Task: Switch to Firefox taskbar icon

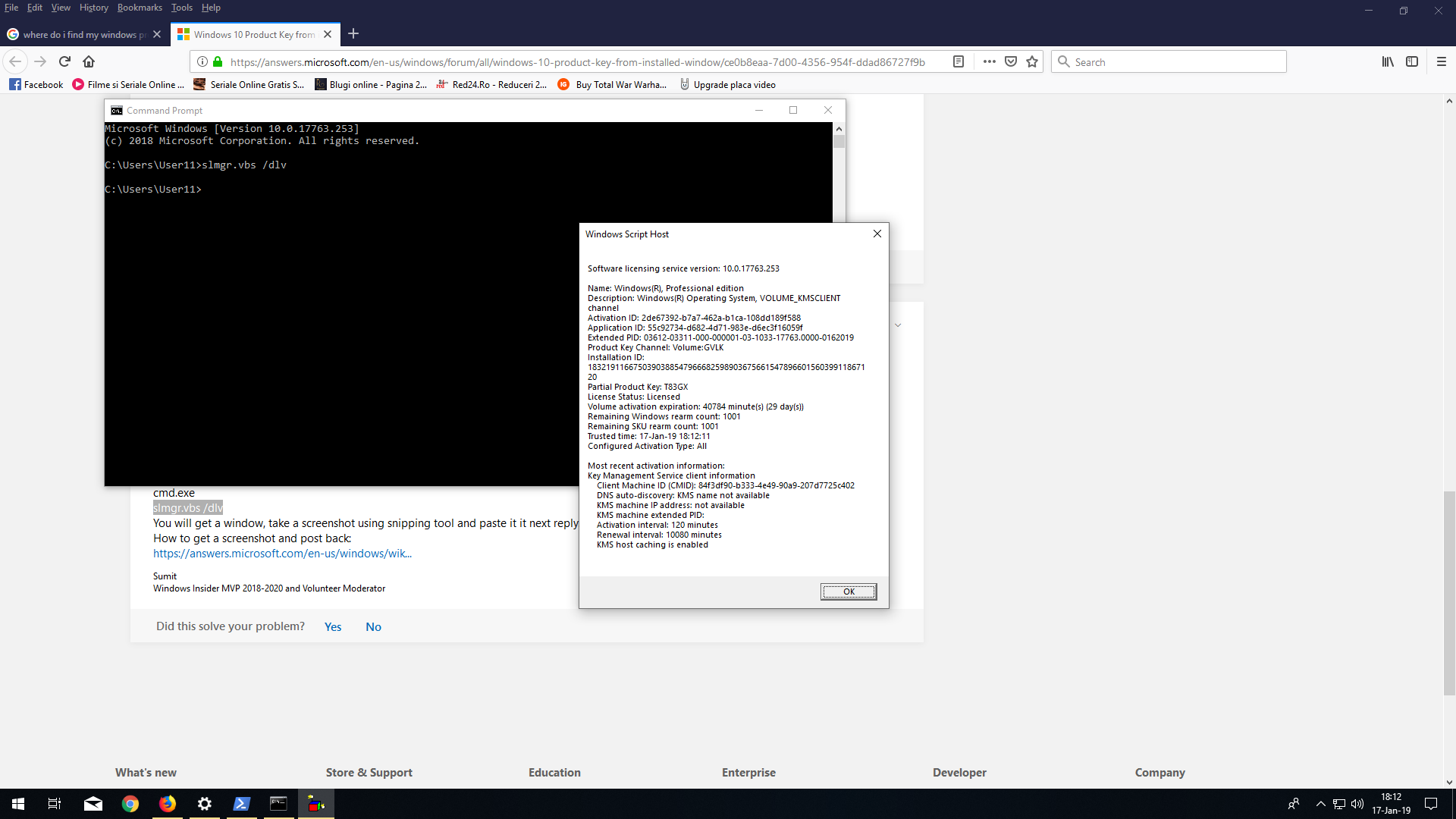Action: coord(168,804)
